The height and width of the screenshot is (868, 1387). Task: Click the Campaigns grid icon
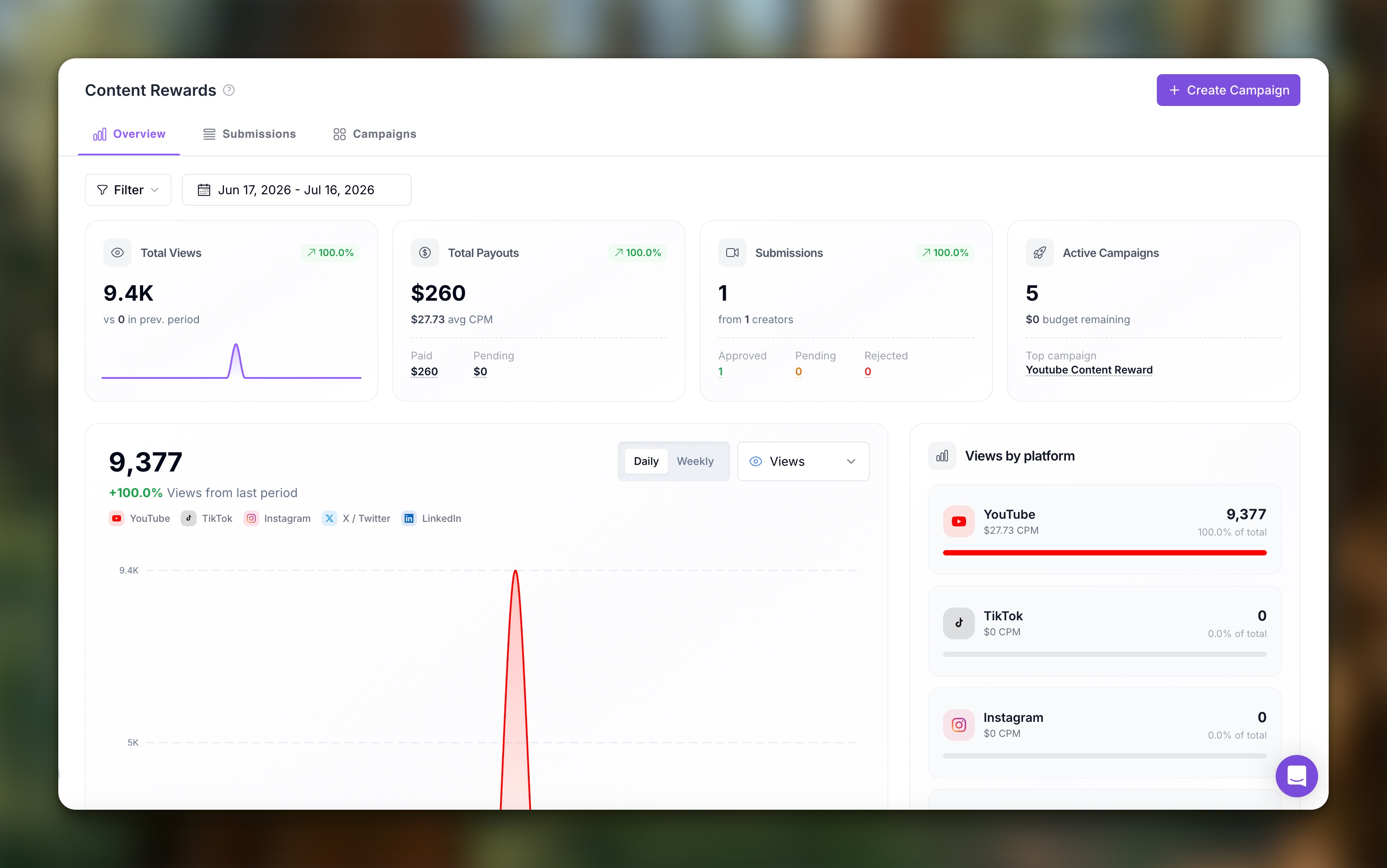[339, 134]
